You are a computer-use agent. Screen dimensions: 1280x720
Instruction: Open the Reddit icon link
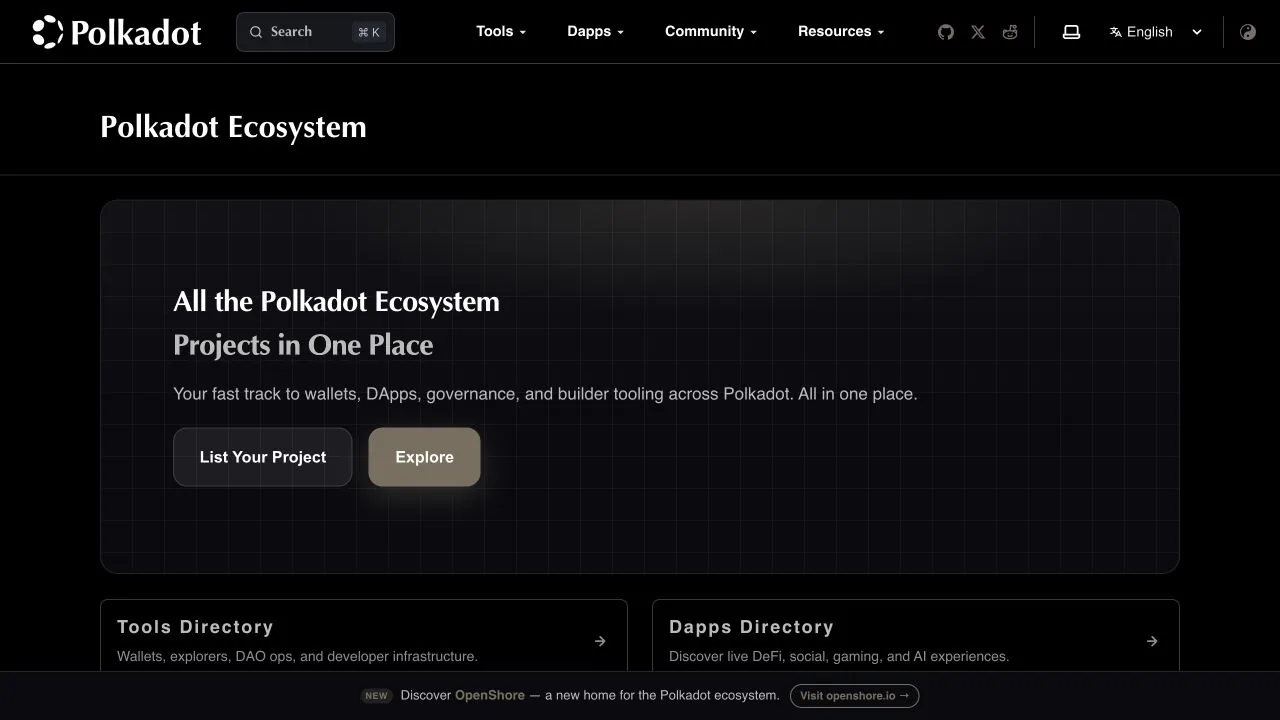[1010, 32]
